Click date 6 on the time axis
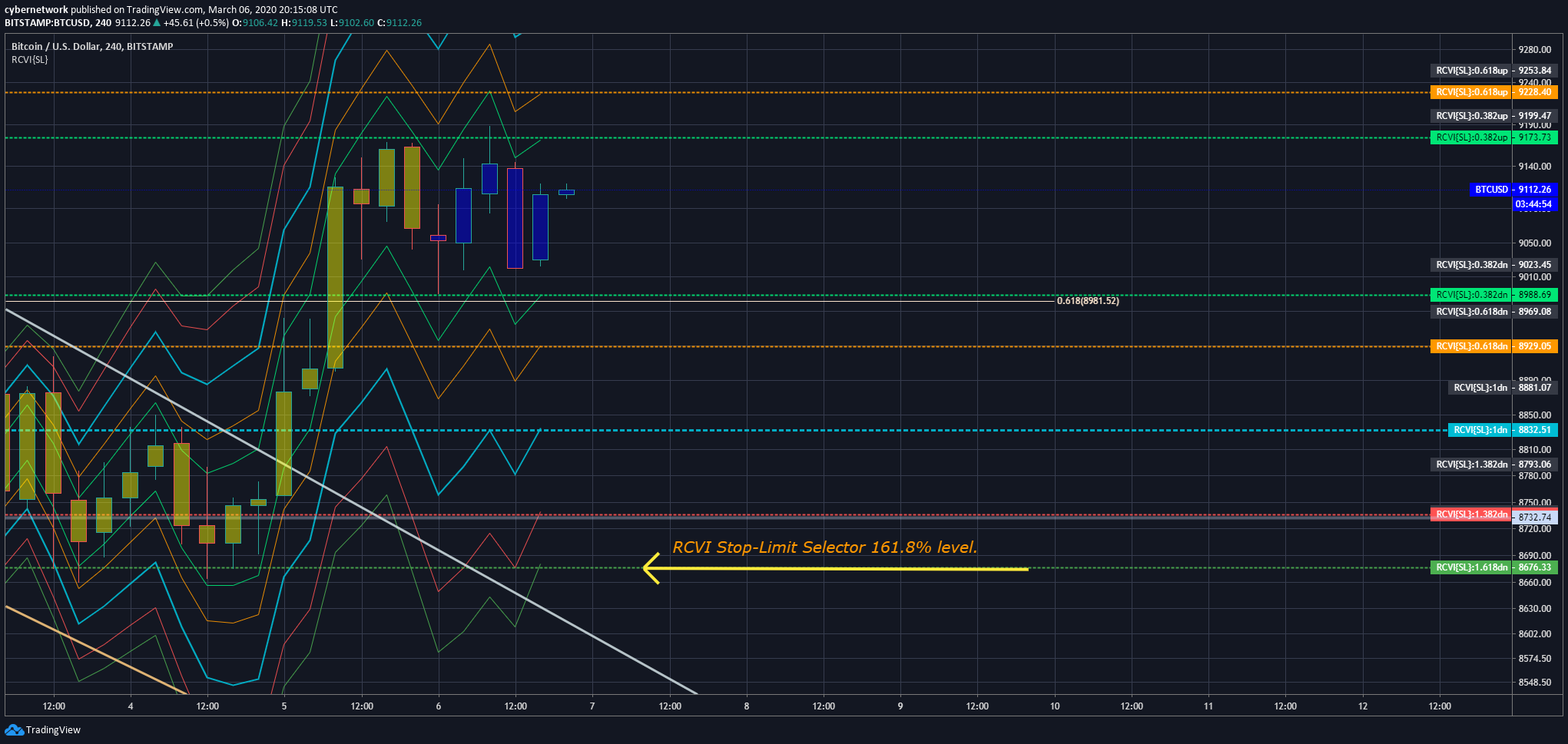 point(439,706)
